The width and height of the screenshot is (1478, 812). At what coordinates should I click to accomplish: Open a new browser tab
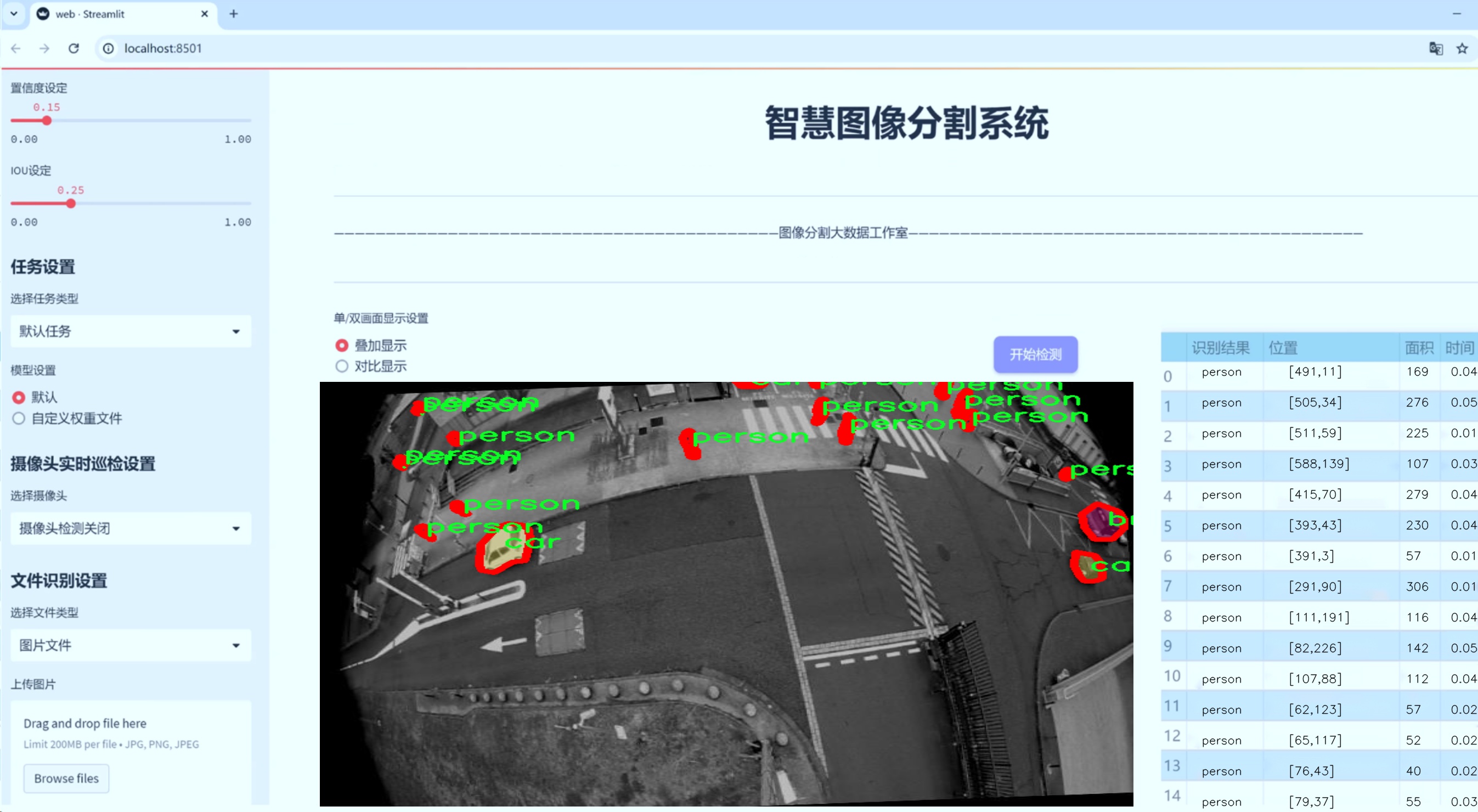(234, 14)
